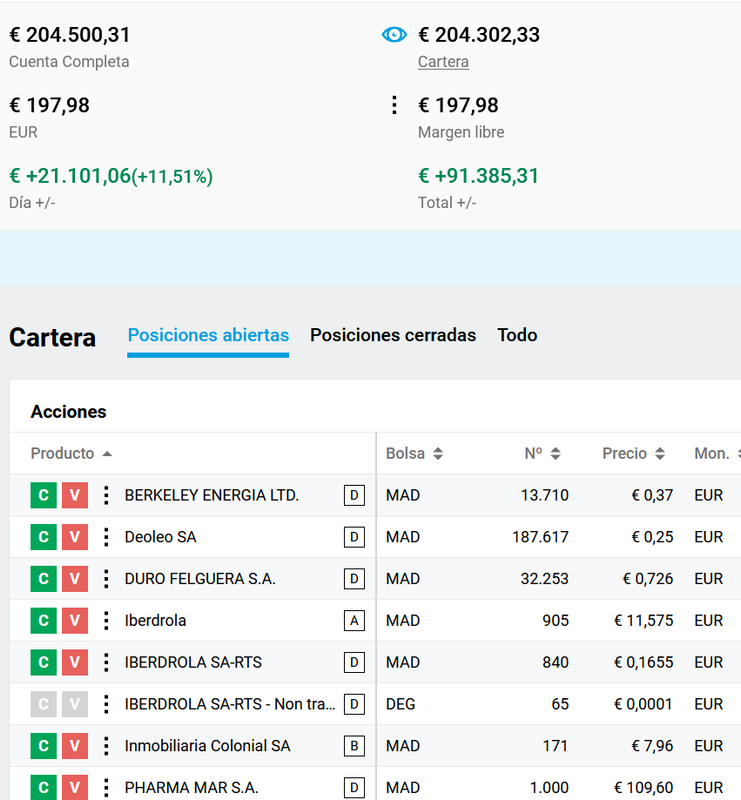Viewport: 741px width, 800px height.
Task: Click the D badge on DURO FELGUERA row
Action: click(354, 579)
